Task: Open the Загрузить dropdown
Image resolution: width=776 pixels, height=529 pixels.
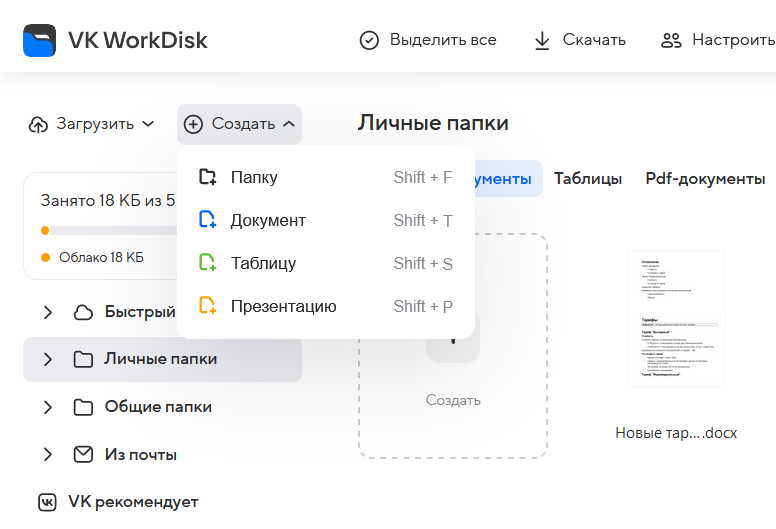Action: tap(92, 124)
